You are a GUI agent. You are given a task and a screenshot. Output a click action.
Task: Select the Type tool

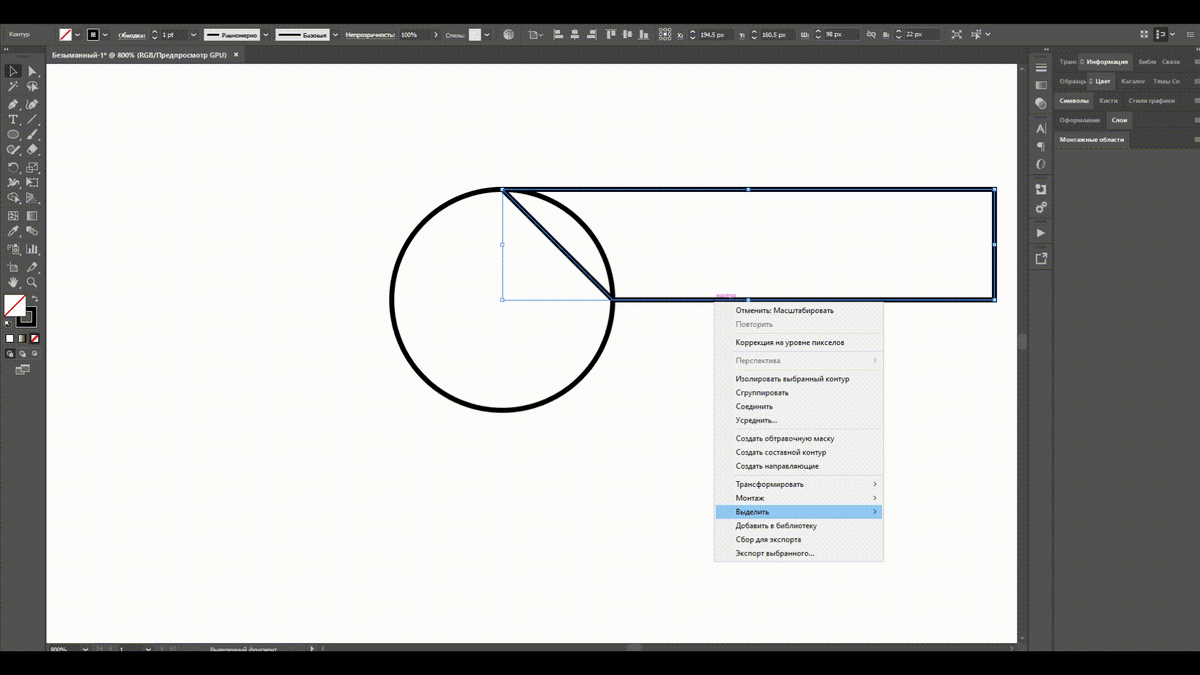13,119
